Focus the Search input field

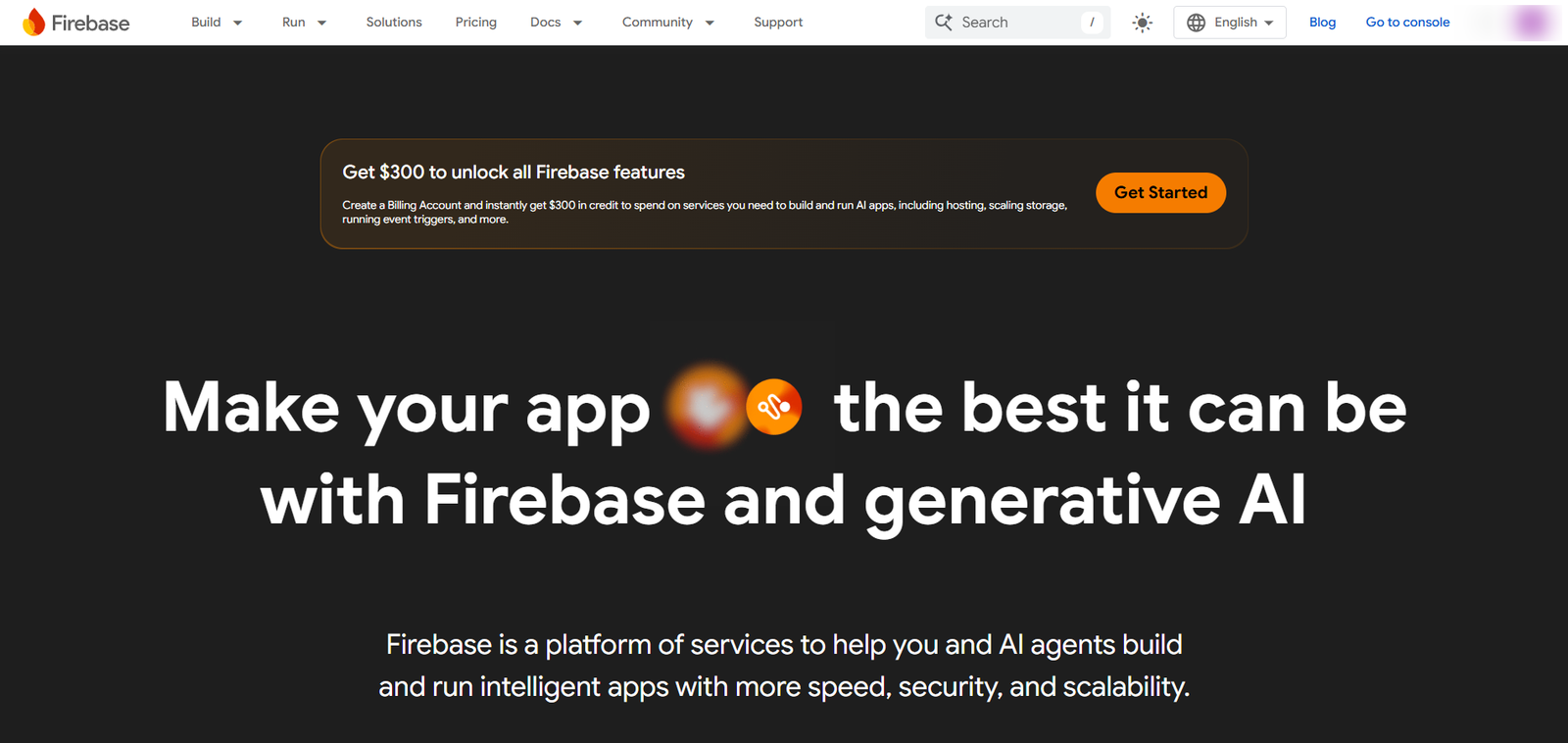click(1017, 23)
